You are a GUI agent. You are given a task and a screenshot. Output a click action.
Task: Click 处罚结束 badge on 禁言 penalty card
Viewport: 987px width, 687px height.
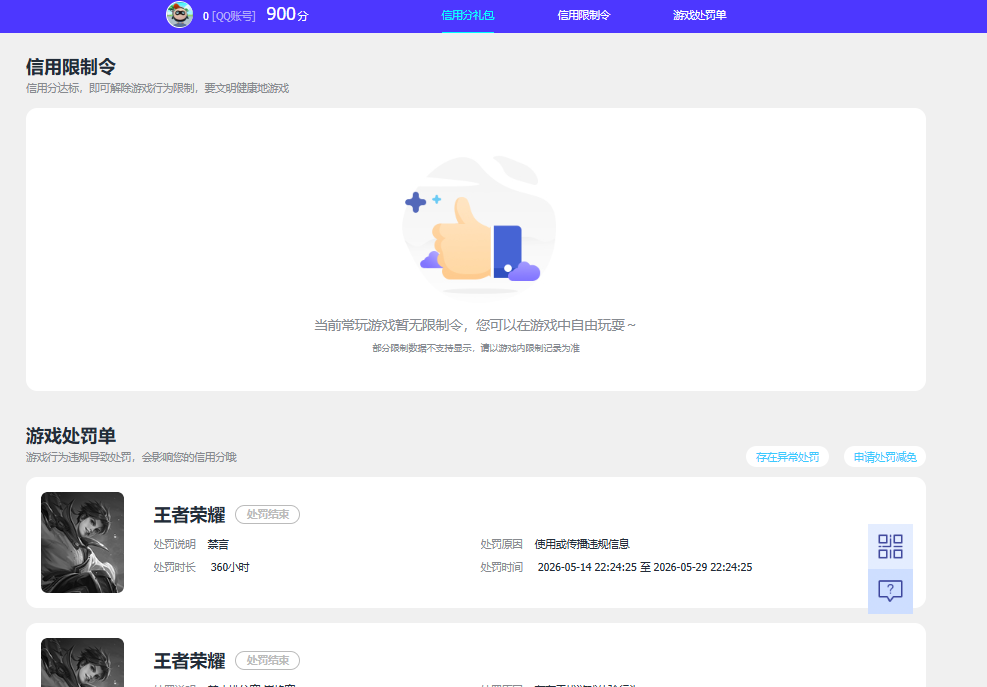tap(268, 514)
